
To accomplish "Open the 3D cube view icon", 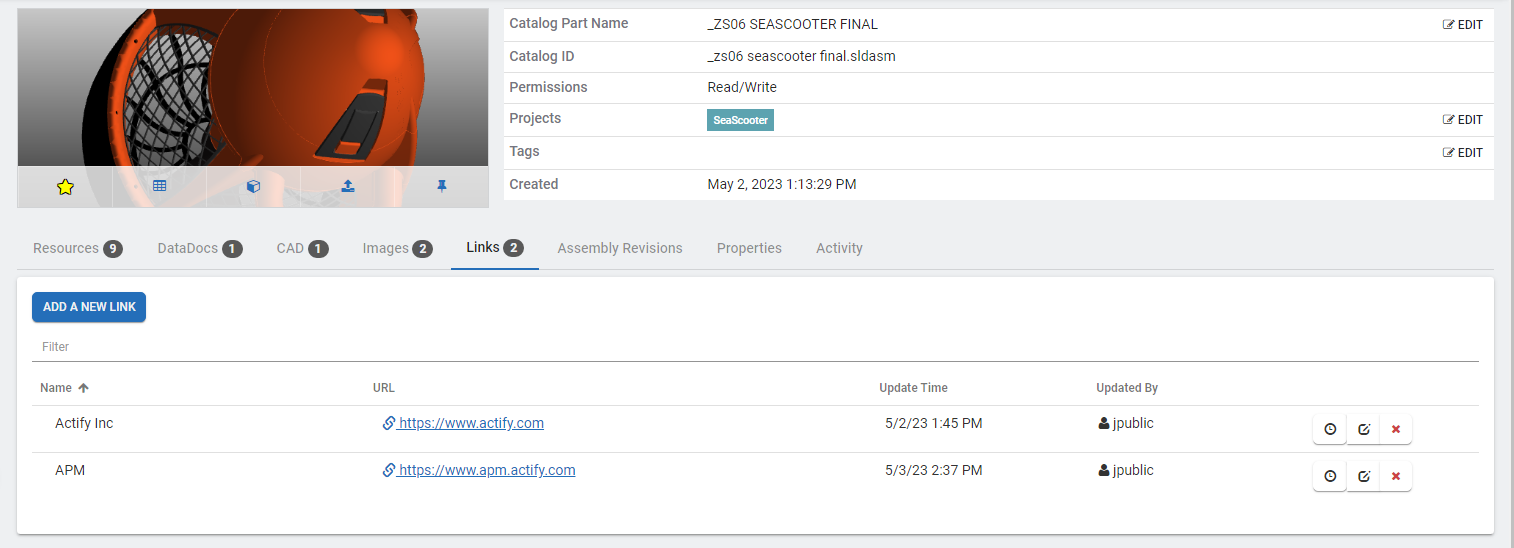I will pos(253,187).
